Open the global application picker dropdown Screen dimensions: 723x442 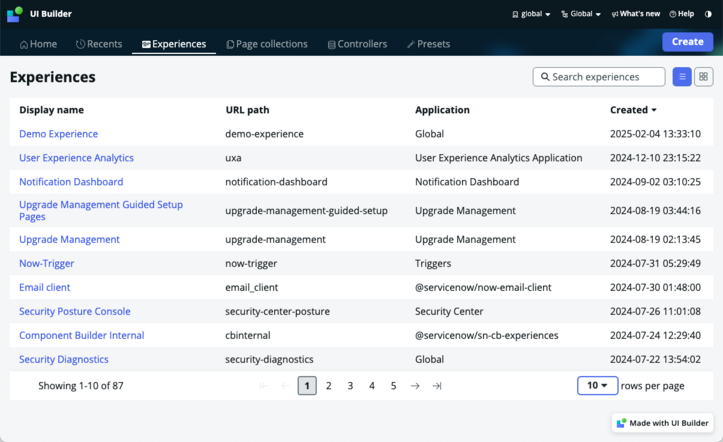[531, 14]
